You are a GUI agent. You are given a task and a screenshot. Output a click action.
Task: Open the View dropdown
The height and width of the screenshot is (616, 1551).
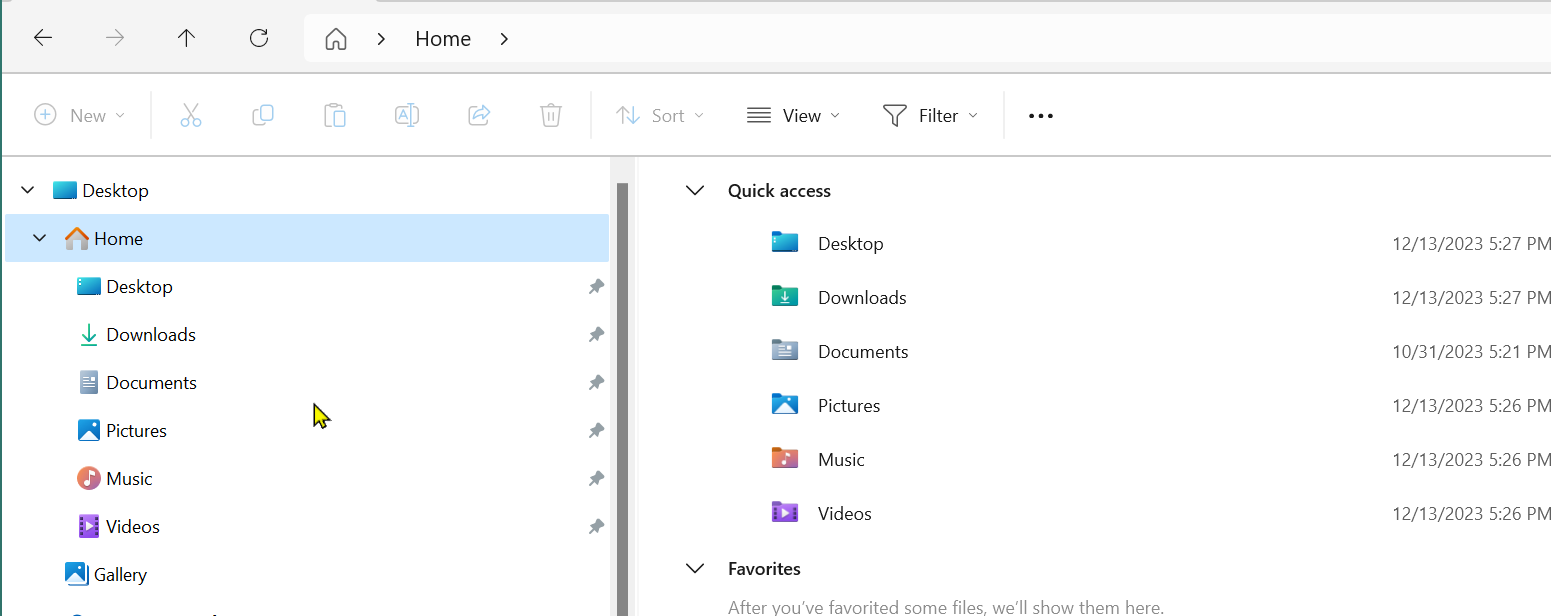coord(793,115)
